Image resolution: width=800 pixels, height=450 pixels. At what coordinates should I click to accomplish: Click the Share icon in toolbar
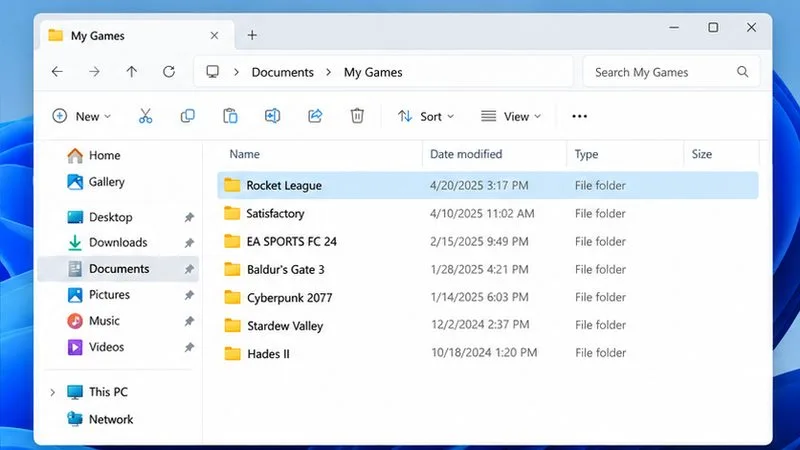coord(315,116)
